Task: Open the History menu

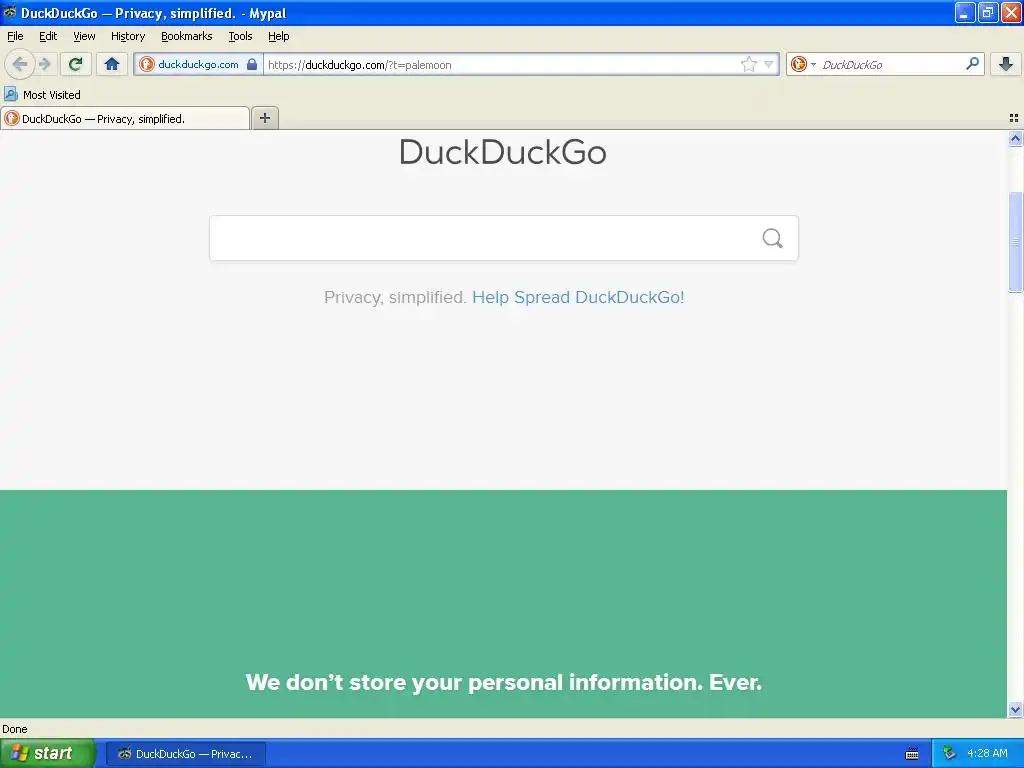Action: (128, 37)
